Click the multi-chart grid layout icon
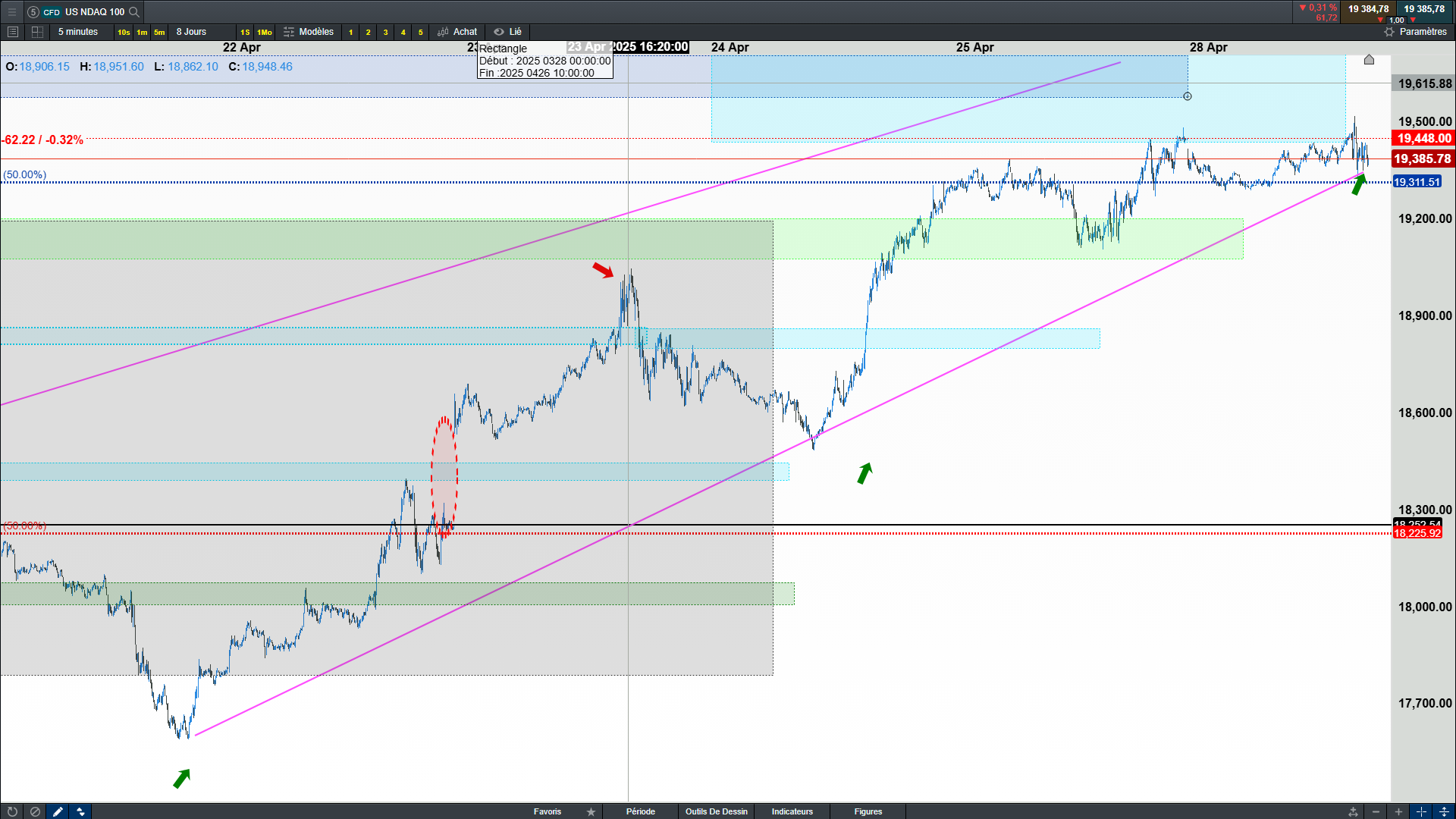 tap(37, 32)
